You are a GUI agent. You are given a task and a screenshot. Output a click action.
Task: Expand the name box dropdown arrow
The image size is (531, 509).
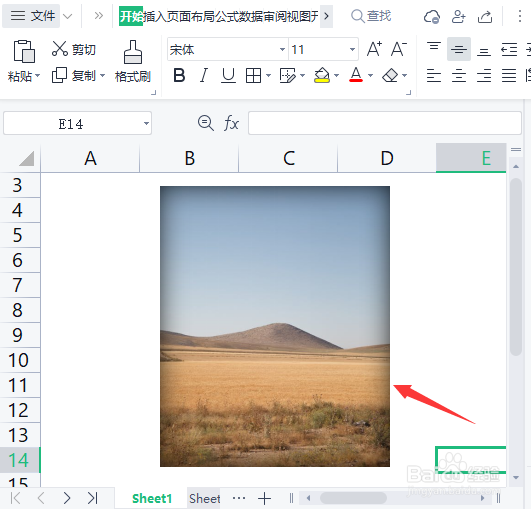point(146,123)
